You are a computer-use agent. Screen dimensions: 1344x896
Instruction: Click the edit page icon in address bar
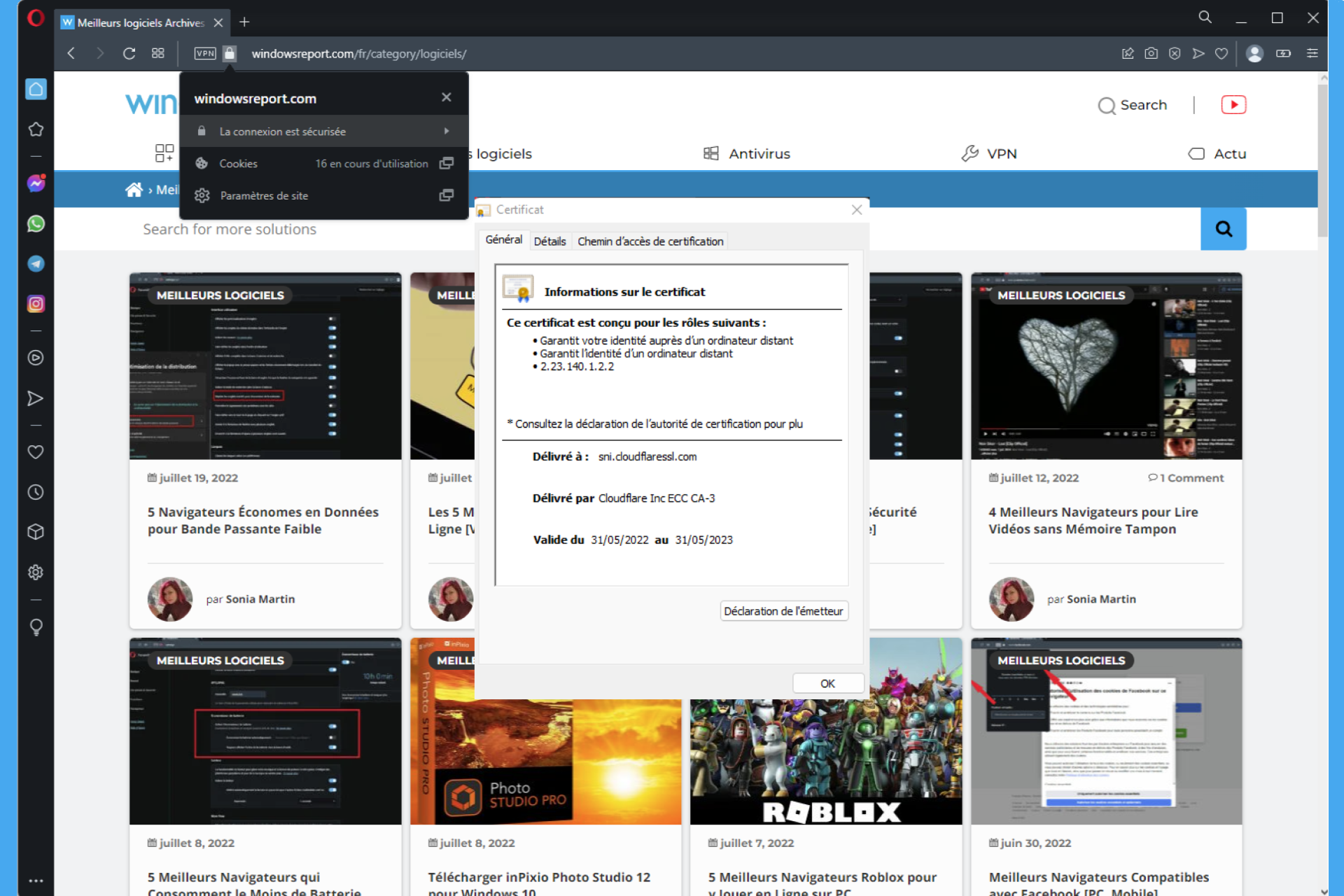pos(1128,53)
